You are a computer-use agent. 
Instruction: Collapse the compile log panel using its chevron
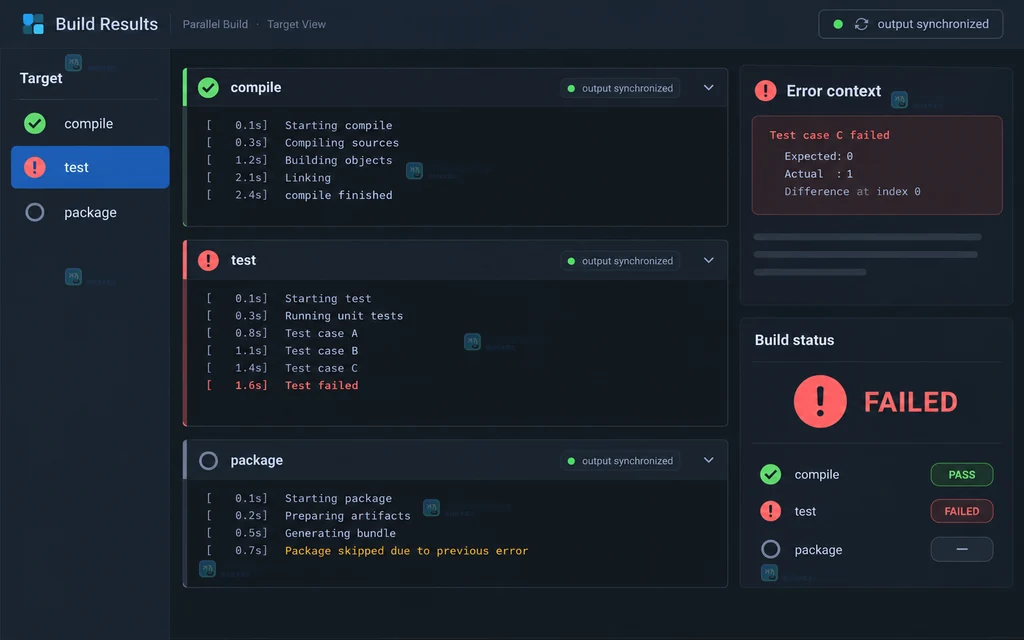(x=709, y=88)
